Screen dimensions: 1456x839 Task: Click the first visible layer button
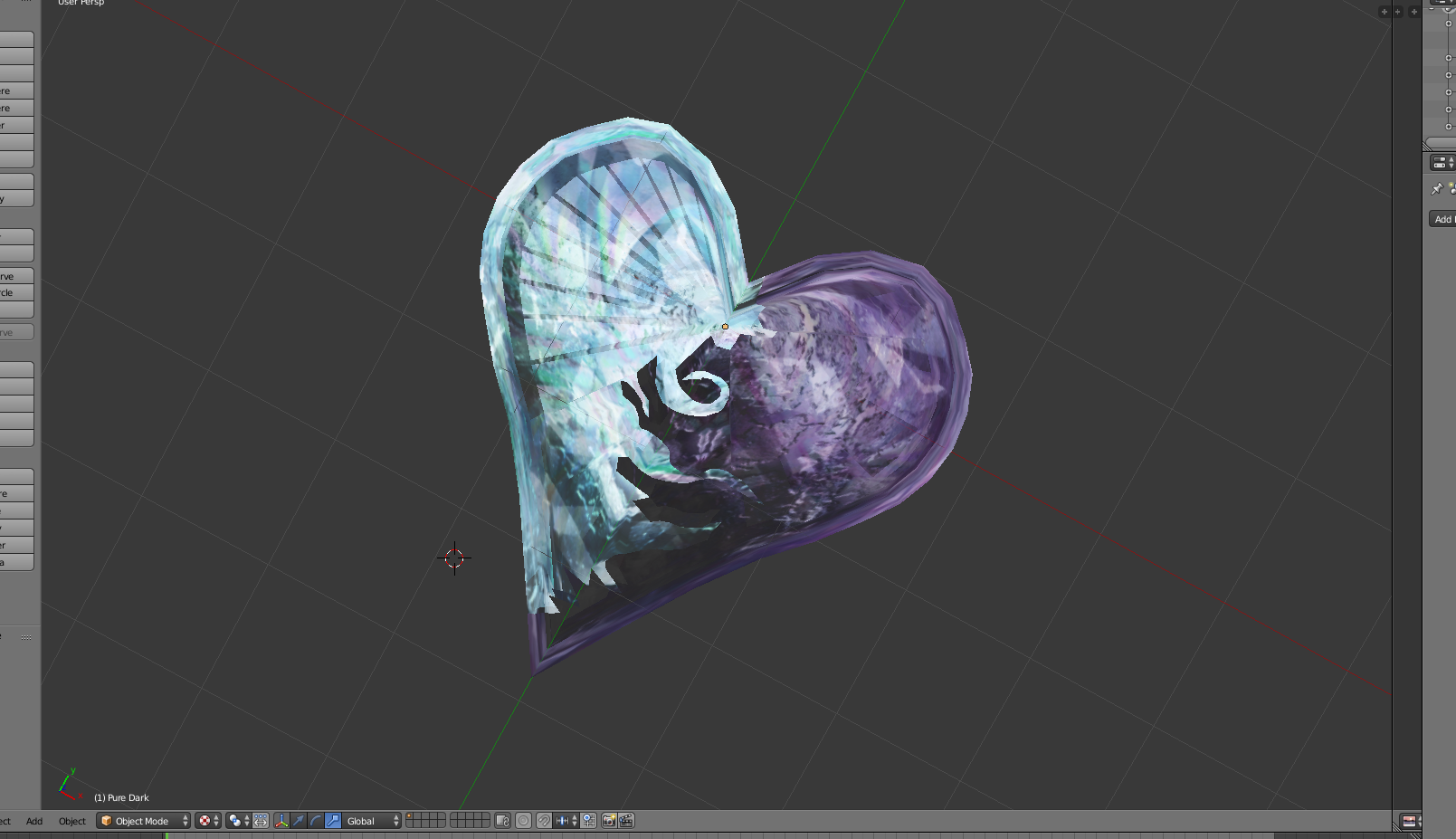410,816
